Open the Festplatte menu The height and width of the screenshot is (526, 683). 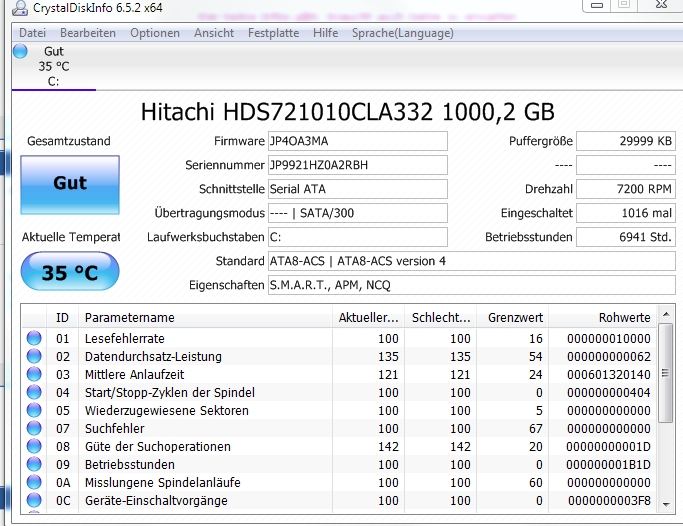click(x=274, y=33)
